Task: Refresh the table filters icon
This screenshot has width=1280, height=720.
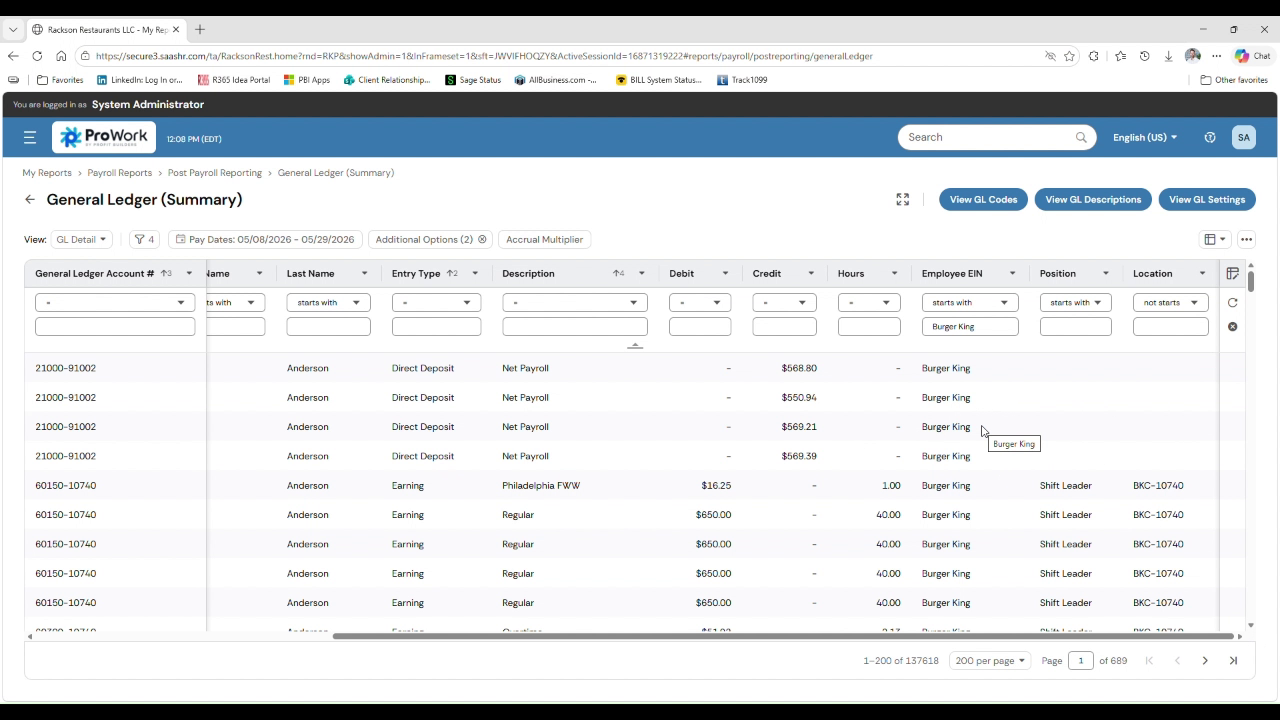Action: pyautogui.click(x=1232, y=302)
